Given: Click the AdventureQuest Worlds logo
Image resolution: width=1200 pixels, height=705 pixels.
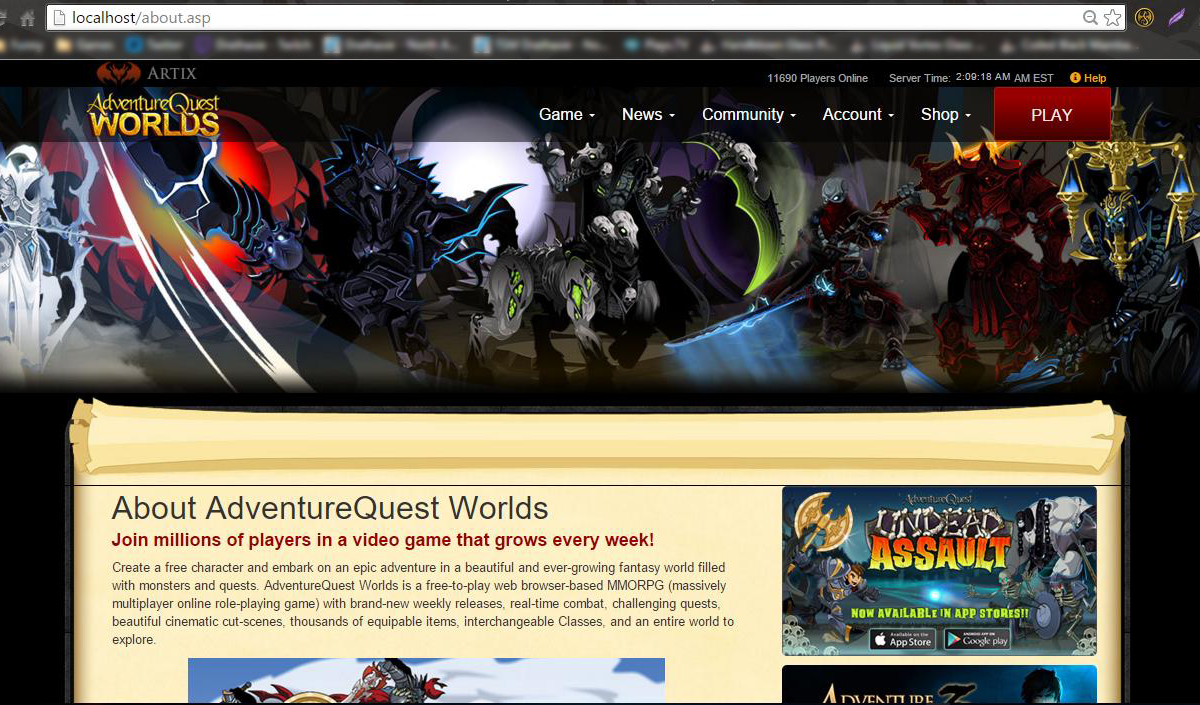Looking at the screenshot, I should [x=153, y=115].
